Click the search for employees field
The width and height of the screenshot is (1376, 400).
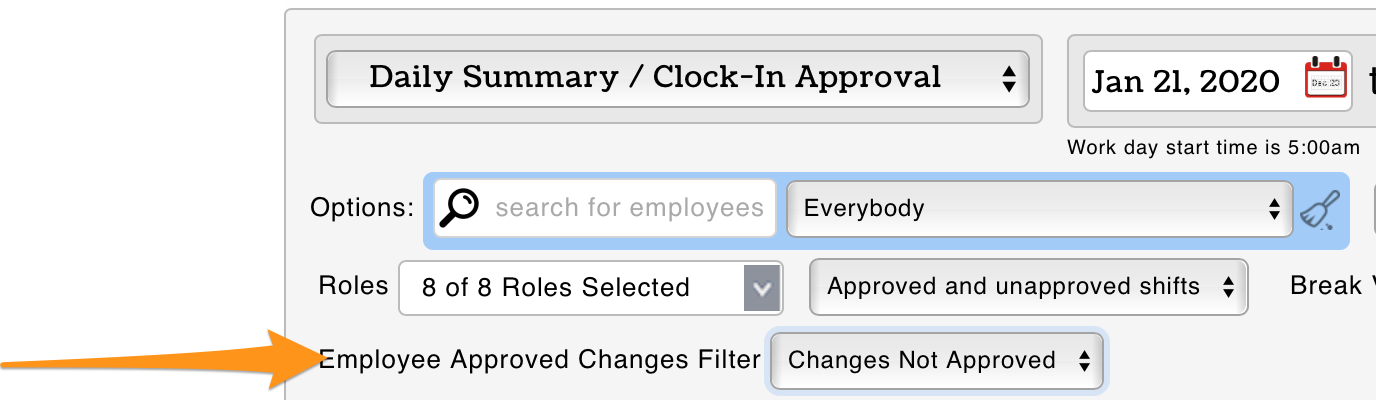coord(629,208)
